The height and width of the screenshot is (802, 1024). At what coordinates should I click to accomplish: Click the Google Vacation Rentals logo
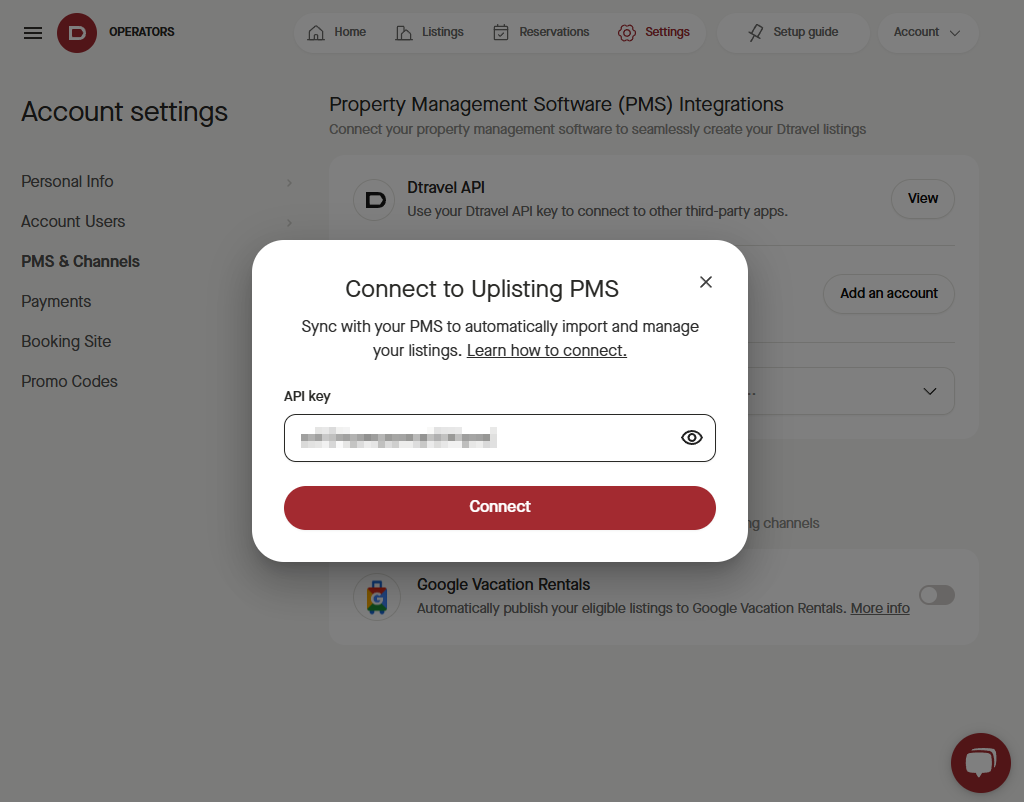[x=377, y=597]
